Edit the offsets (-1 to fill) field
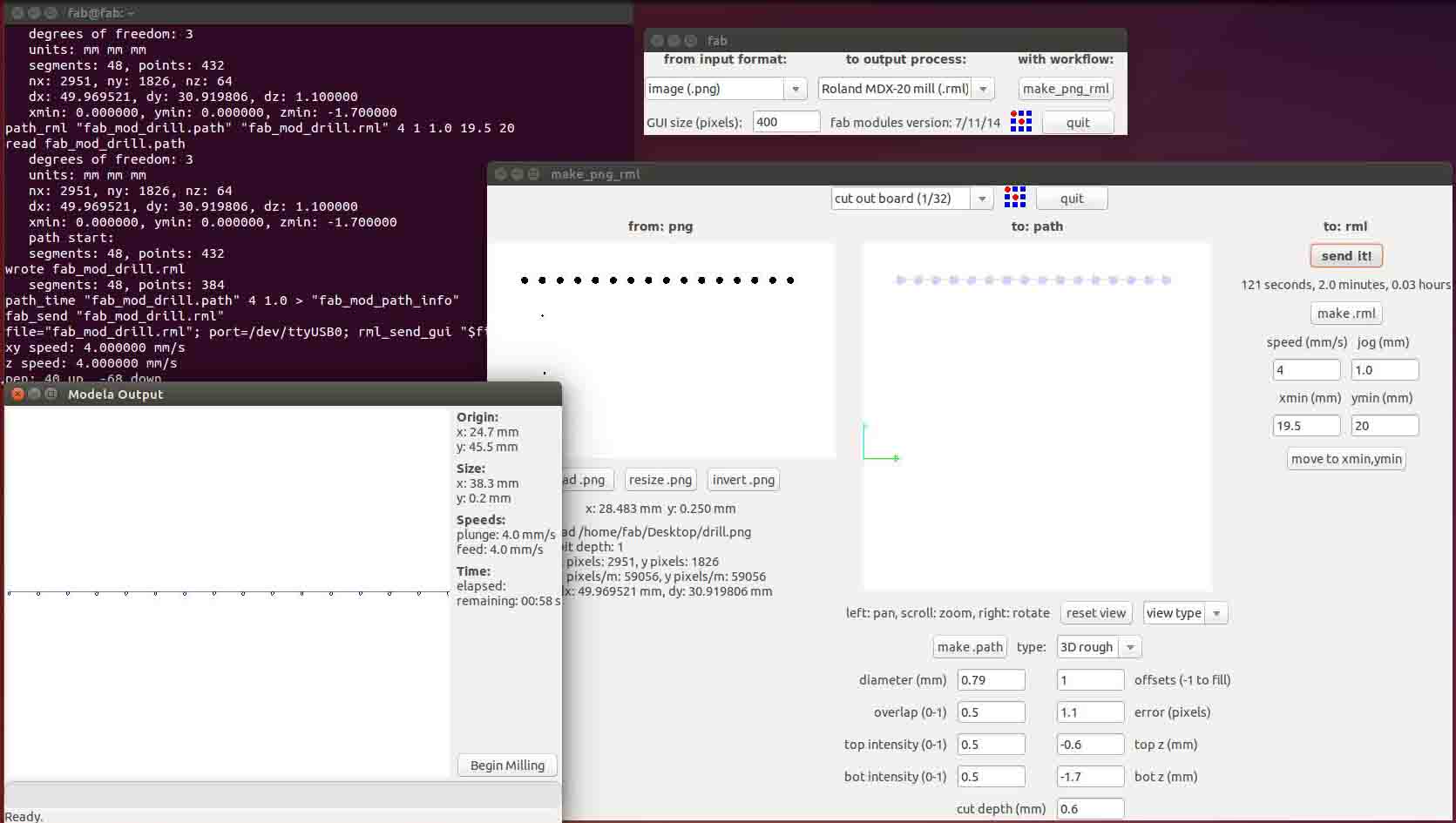Viewport: 1456px width, 823px height. pyautogui.click(x=1090, y=680)
